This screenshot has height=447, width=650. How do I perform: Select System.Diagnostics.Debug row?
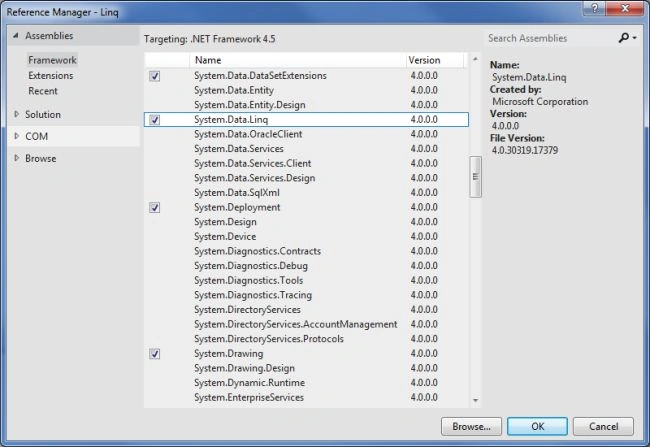pos(306,266)
